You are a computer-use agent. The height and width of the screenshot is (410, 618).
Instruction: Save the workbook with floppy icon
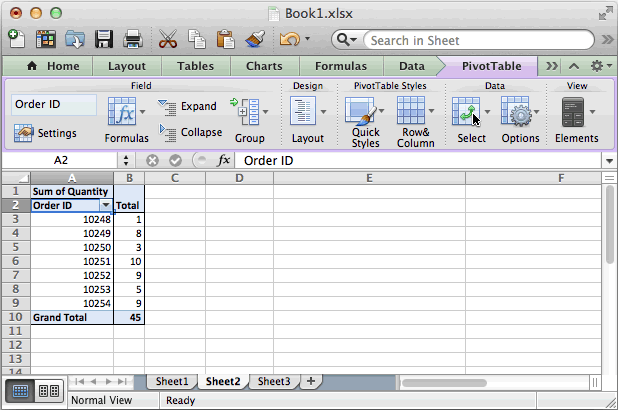[x=104, y=39]
